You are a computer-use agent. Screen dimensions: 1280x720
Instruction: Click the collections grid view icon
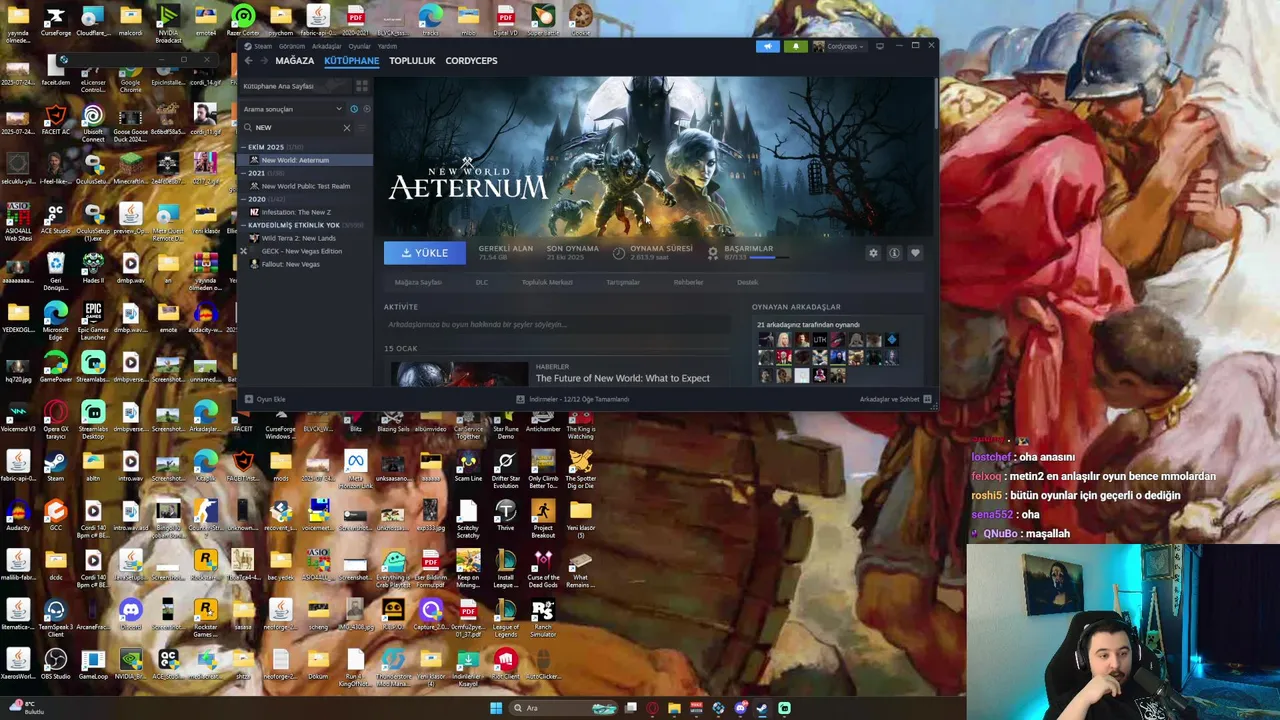362,86
